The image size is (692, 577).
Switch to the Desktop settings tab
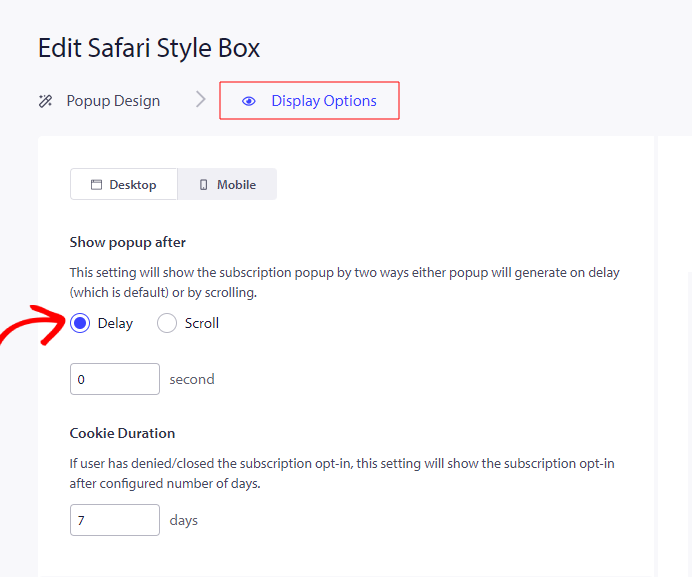[124, 185]
